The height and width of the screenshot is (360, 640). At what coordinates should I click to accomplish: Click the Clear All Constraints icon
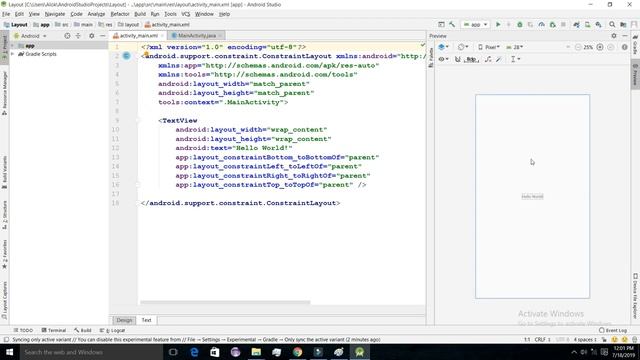[x=488, y=59]
